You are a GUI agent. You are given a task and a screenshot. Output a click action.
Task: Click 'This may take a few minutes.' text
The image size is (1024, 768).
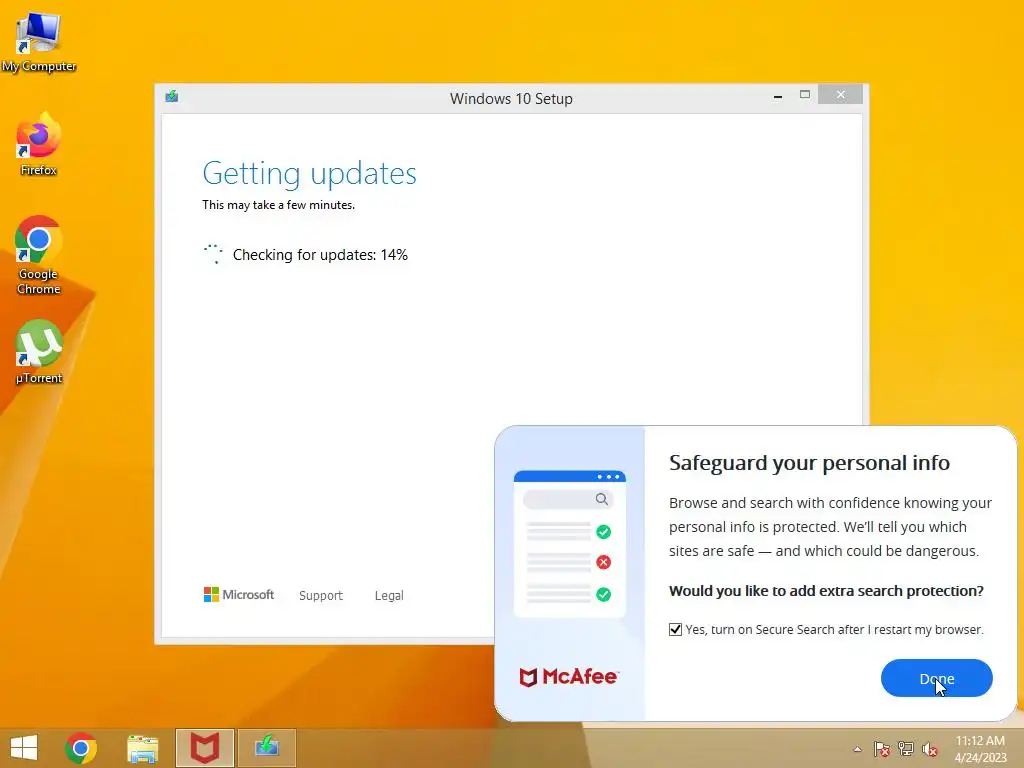coord(278,205)
